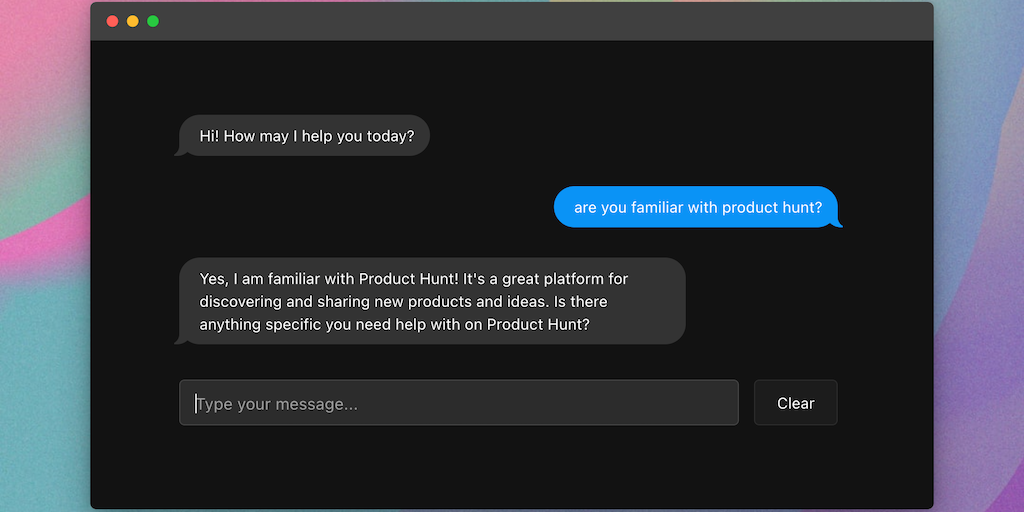Viewport: 1024px width, 512px height.
Task: Select the 'Hi! How may I help you today?' bubble
Action: [305, 136]
